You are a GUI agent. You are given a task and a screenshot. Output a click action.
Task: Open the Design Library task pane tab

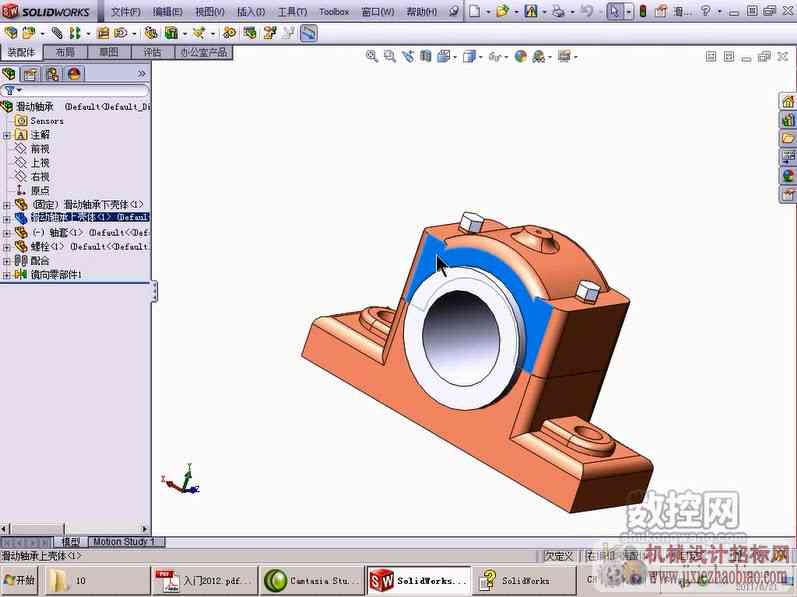788,120
